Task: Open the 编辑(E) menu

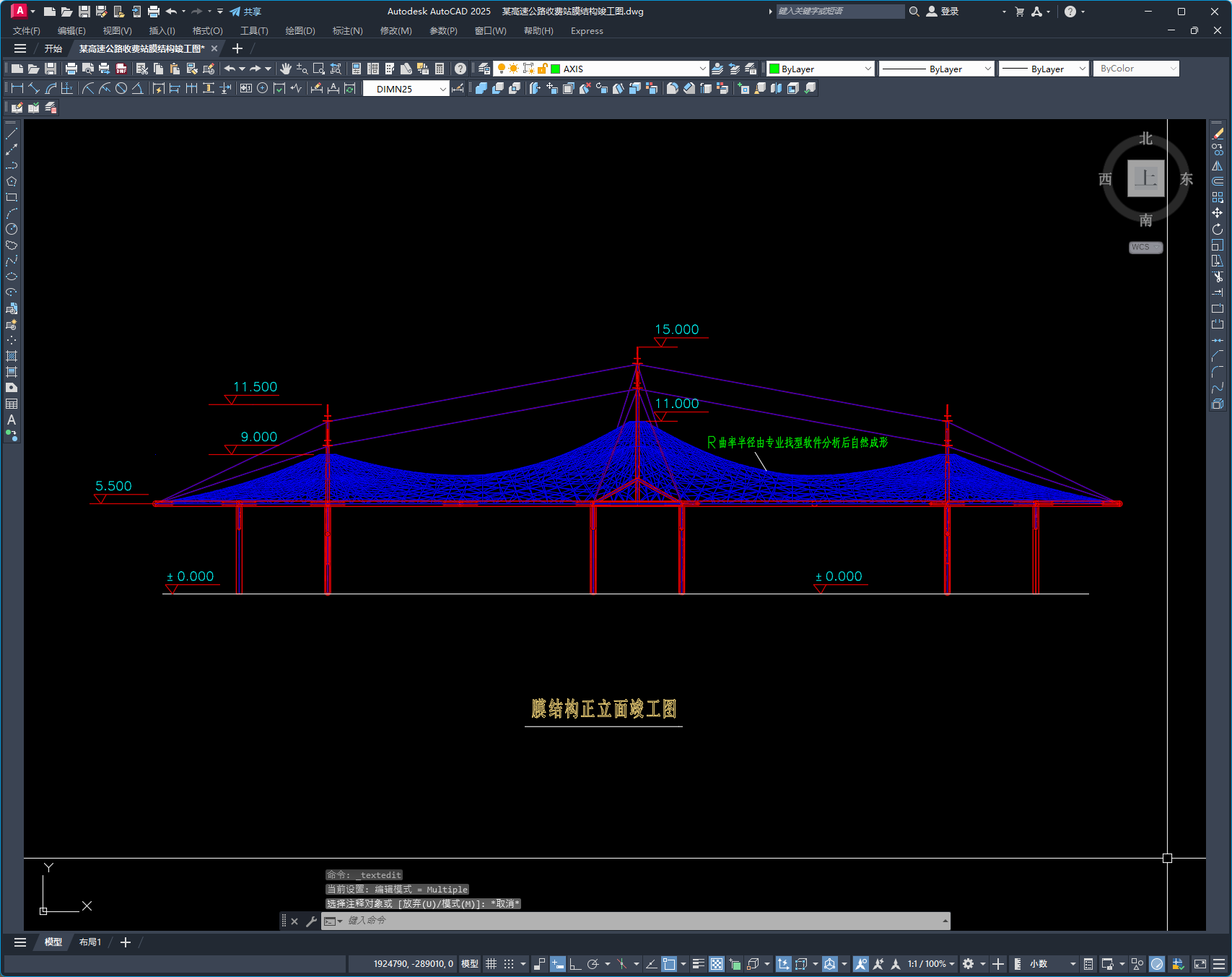Action: pyautogui.click(x=71, y=31)
